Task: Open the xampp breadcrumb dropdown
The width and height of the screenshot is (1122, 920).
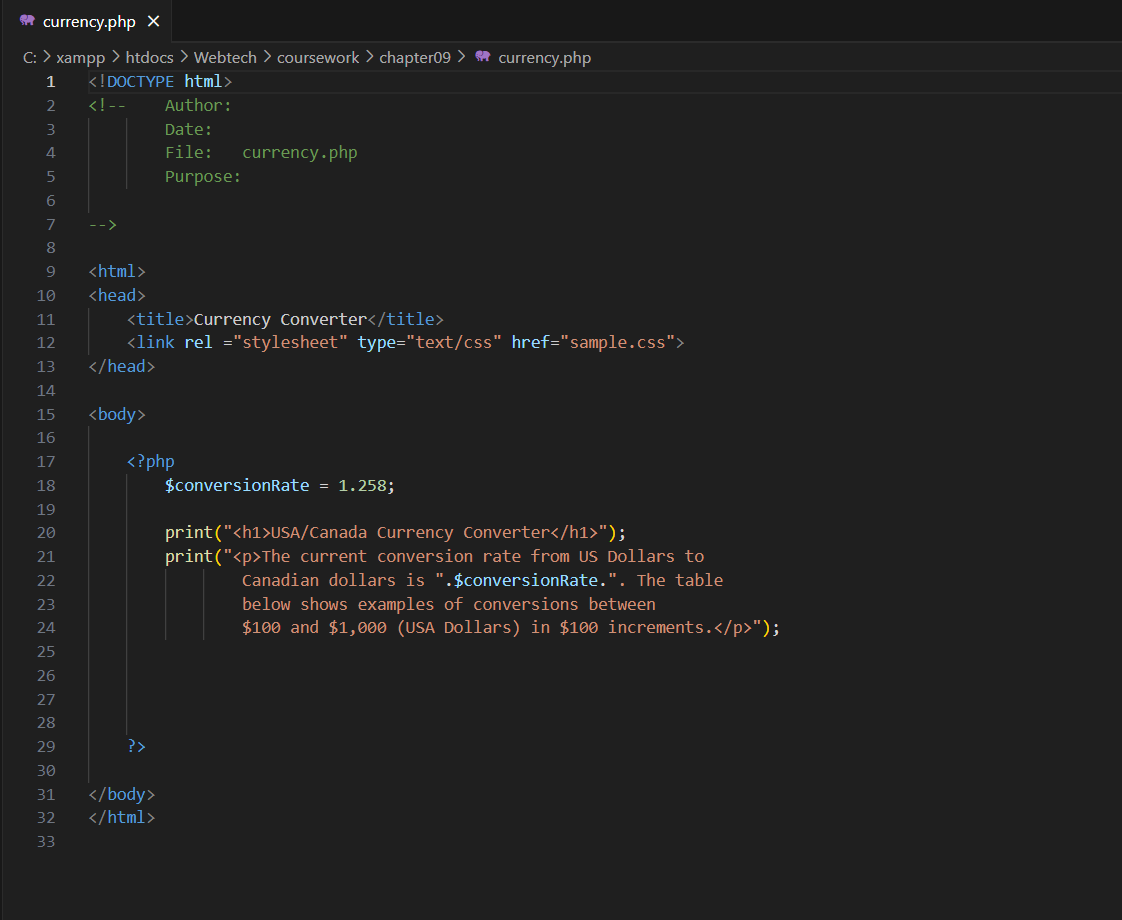Action: [x=81, y=57]
